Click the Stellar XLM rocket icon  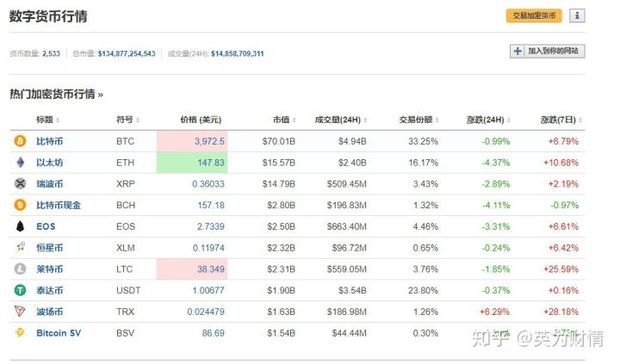coord(20,247)
